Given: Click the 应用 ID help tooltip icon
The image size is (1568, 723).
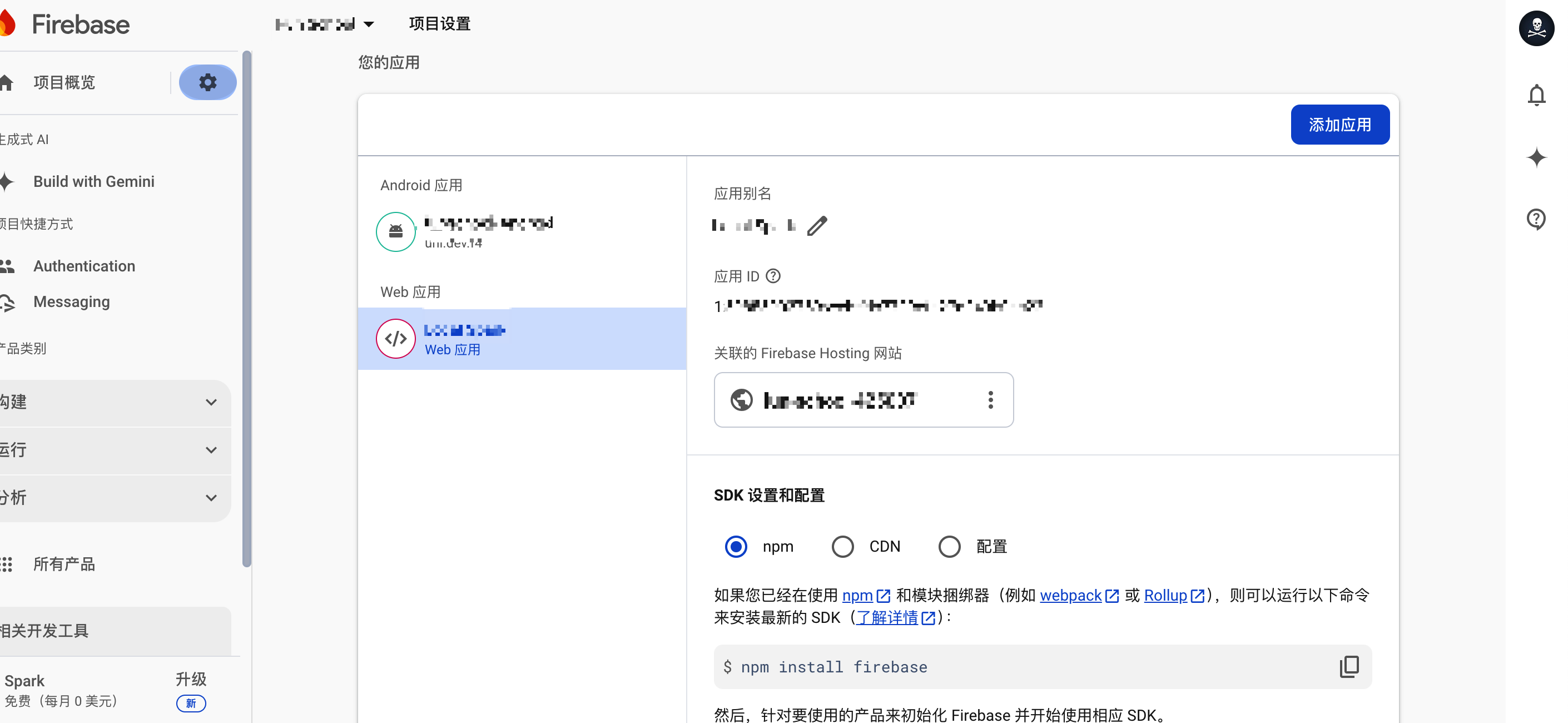Looking at the screenshot, I should (773, 276).
